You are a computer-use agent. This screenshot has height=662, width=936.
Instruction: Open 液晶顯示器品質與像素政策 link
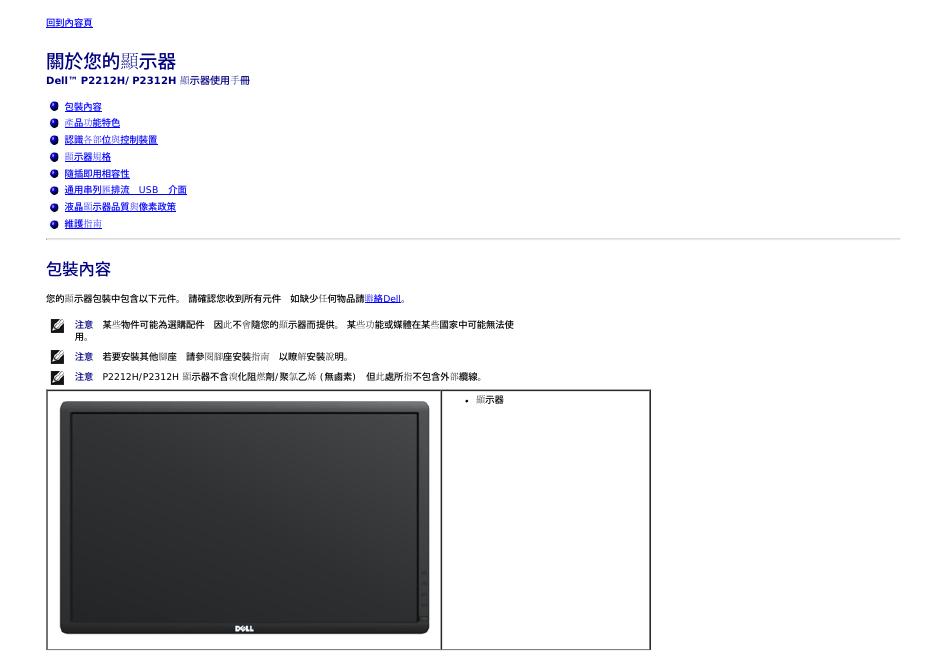120,207
